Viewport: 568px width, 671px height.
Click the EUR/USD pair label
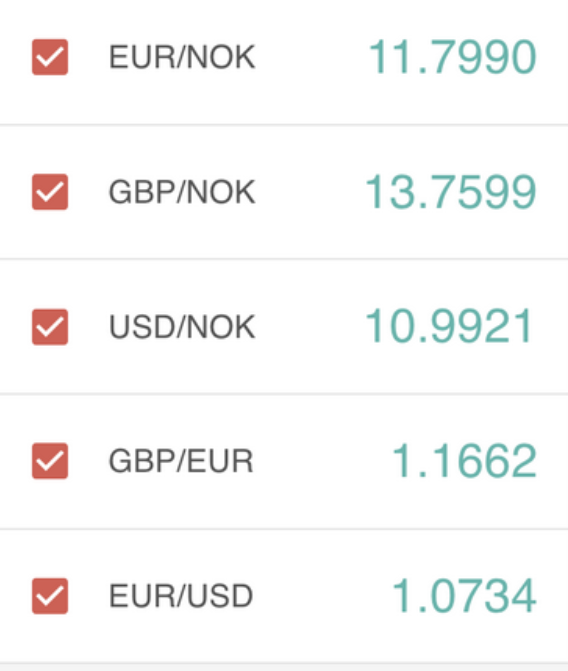[181, 596]
